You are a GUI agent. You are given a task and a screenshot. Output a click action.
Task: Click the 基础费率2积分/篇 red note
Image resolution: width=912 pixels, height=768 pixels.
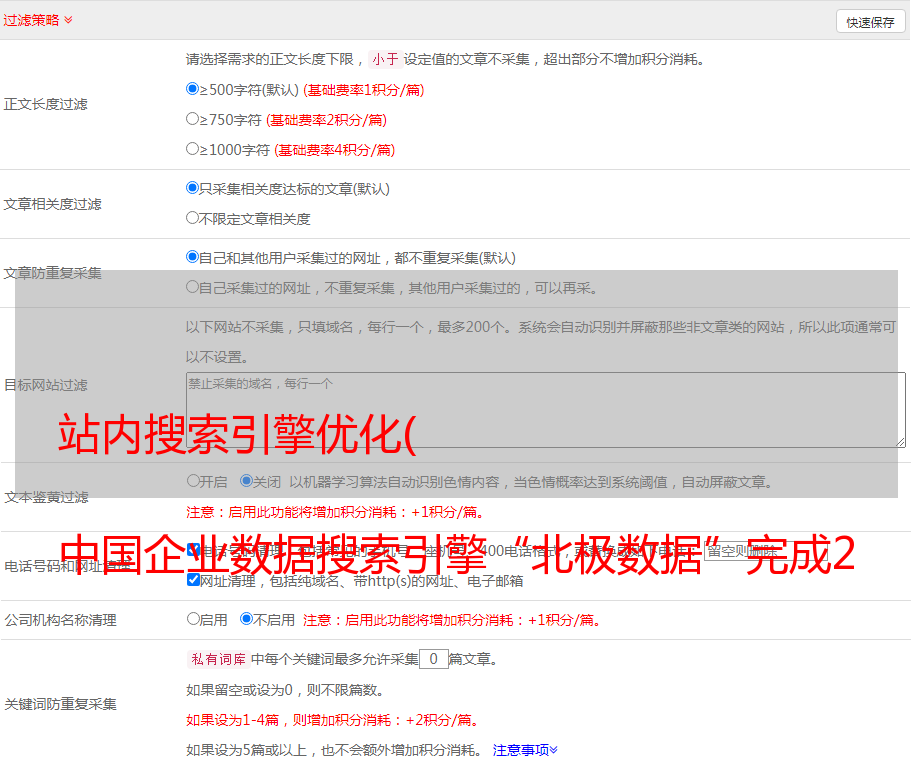[x=327, y=120]
